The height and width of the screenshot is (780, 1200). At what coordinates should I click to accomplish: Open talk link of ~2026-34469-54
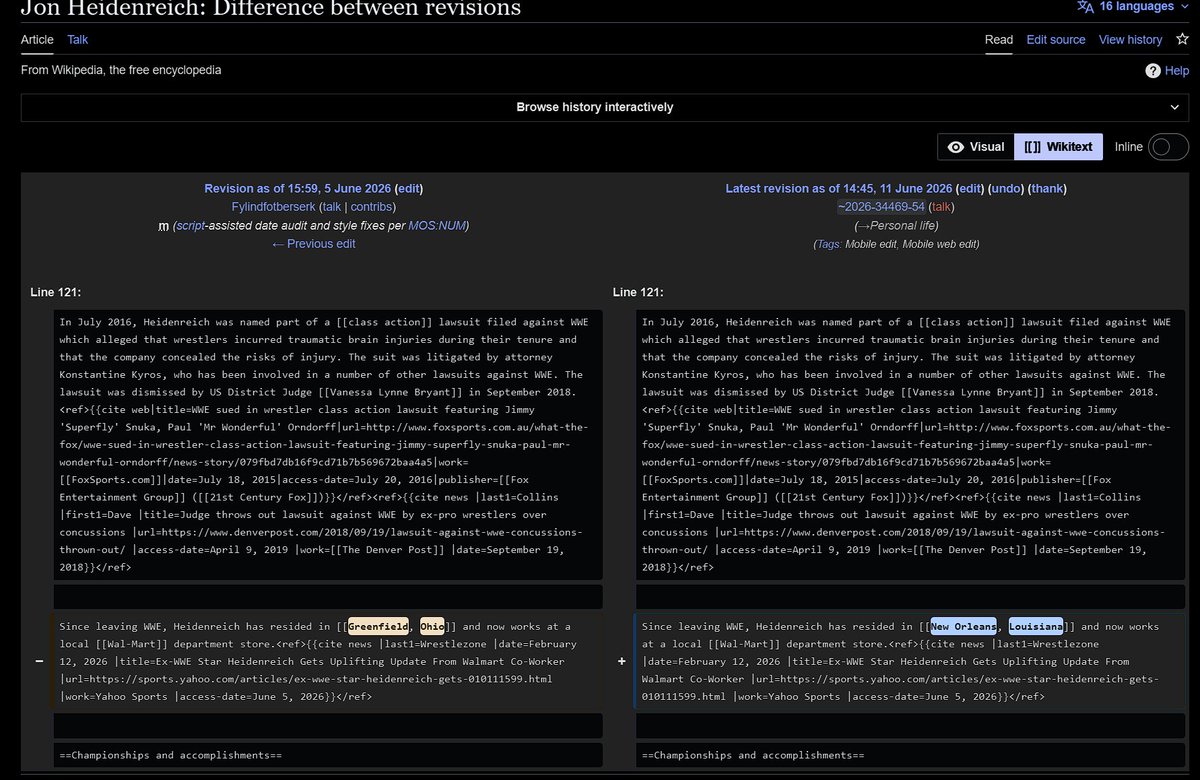tap(943, 207)
